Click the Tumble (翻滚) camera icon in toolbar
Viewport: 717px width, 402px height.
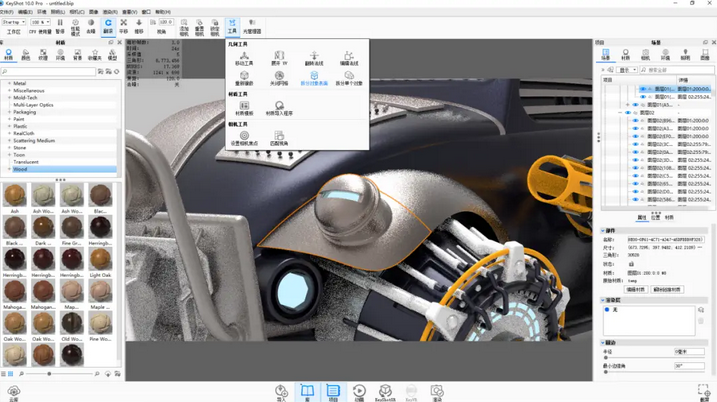(108, 25)
